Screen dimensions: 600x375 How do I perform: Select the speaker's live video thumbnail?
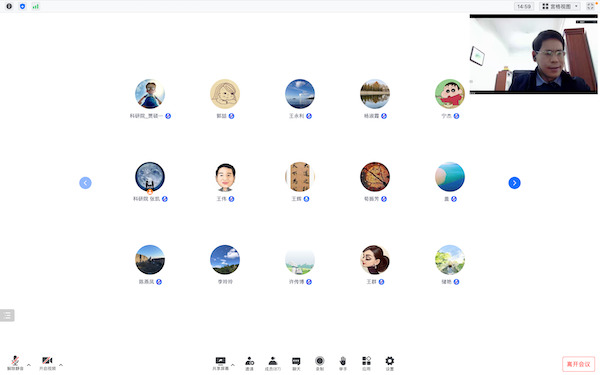point(533,54)
